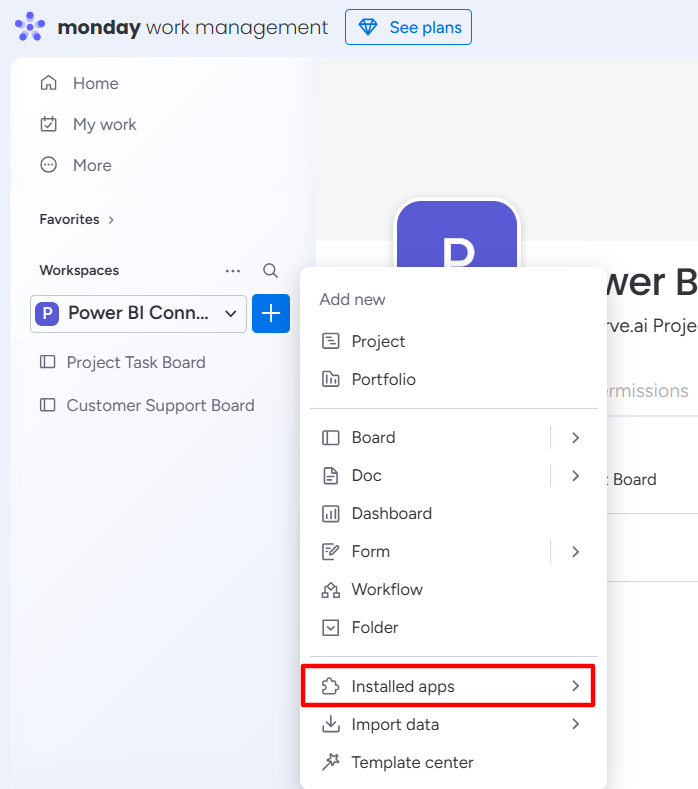Click the Project Task Board icon
This screenshot has height=789, width=698.
(x=48, y=362)
